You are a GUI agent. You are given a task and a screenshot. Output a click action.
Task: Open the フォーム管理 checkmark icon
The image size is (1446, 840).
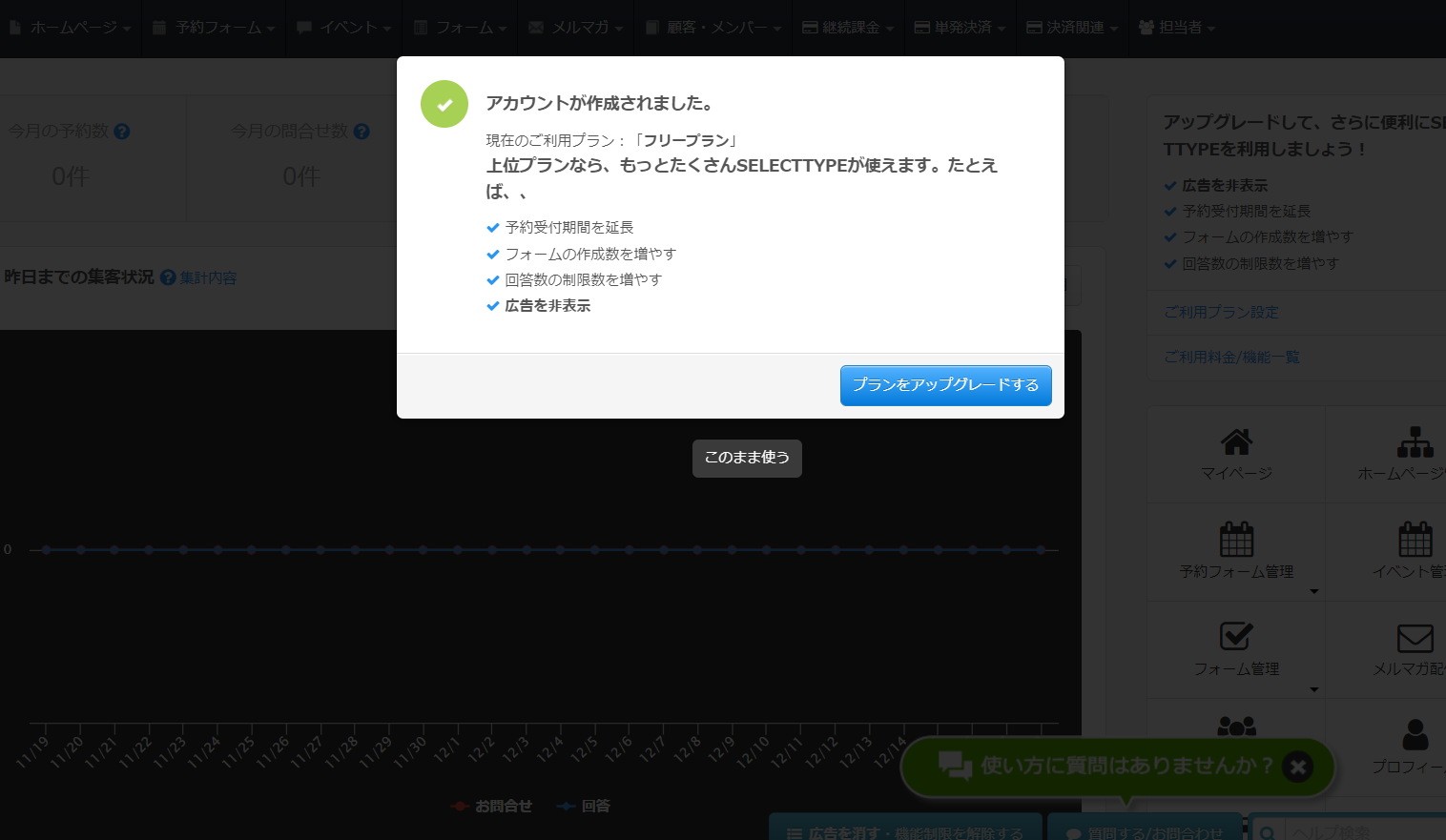coord(1236,637)
